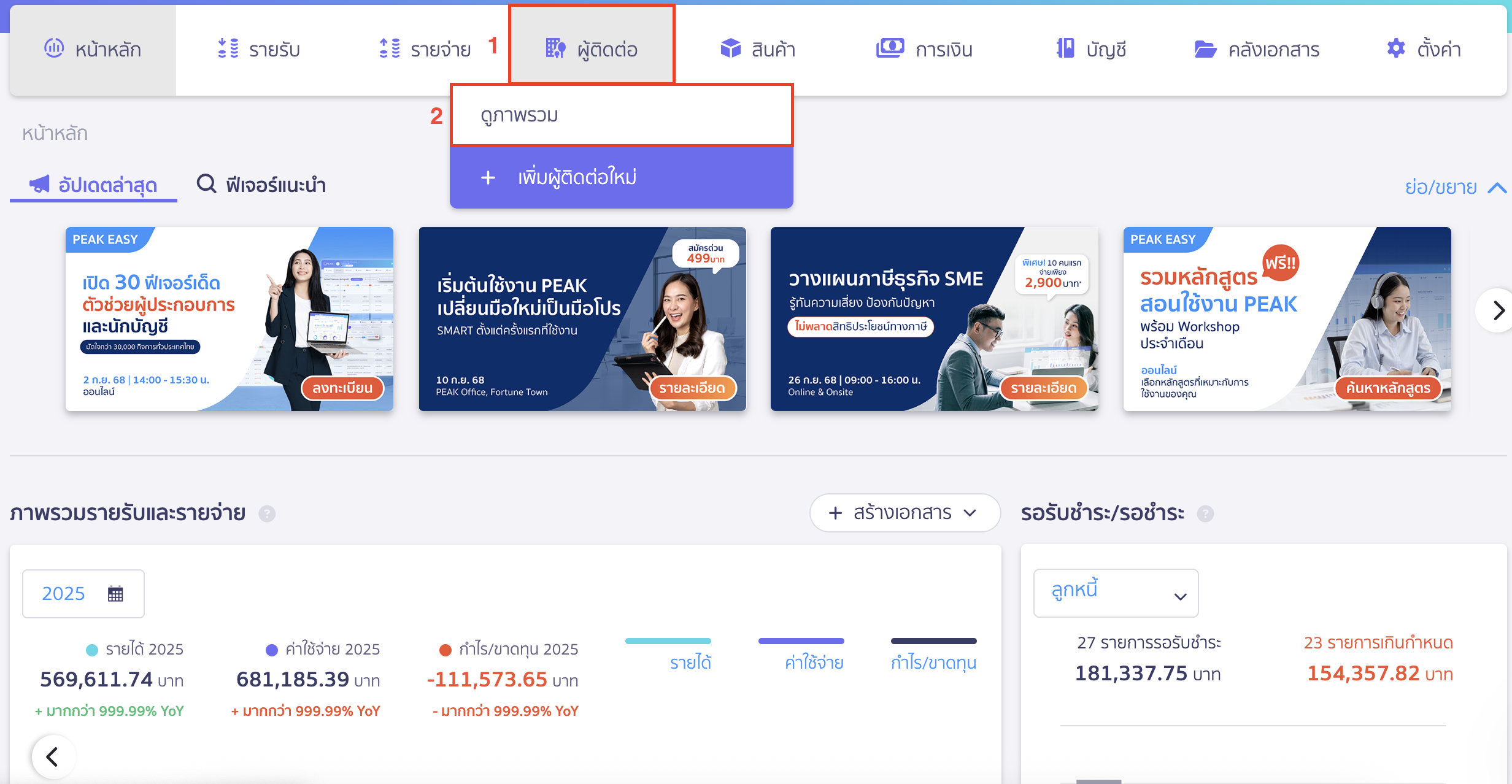Click help icon beside รอรับชำระ/รอชำระ
Image resolution: width=1512 pixels, height=784 pixels.
coord(1205,513)
